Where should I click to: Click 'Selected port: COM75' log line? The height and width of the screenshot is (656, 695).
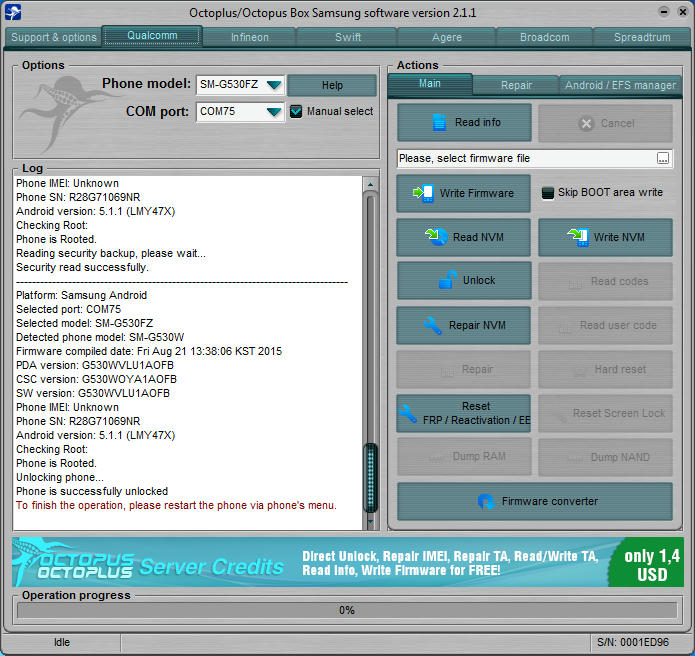69,309
